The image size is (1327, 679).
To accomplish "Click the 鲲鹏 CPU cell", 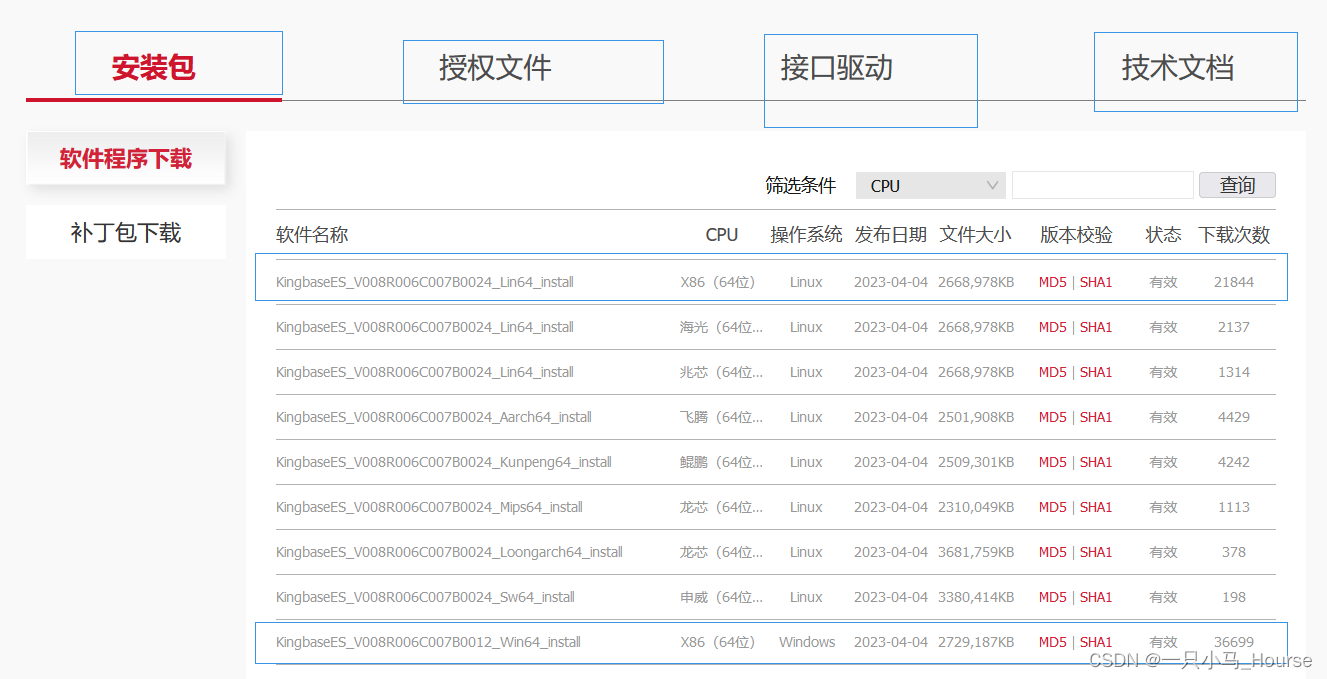I will click(x=721, y=462).
